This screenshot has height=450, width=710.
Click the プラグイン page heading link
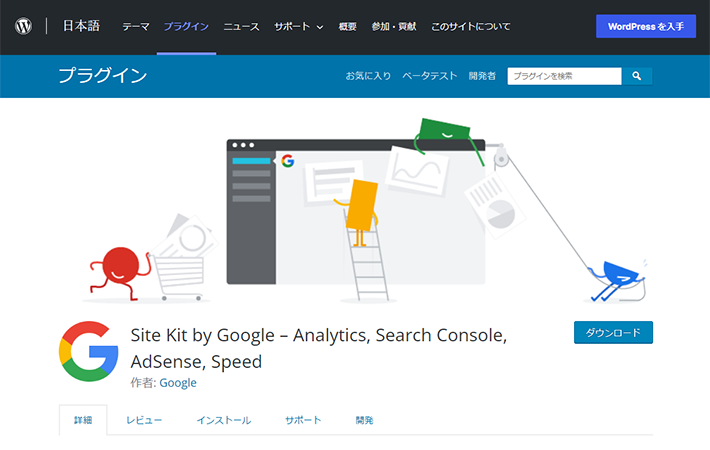point(103,75)
